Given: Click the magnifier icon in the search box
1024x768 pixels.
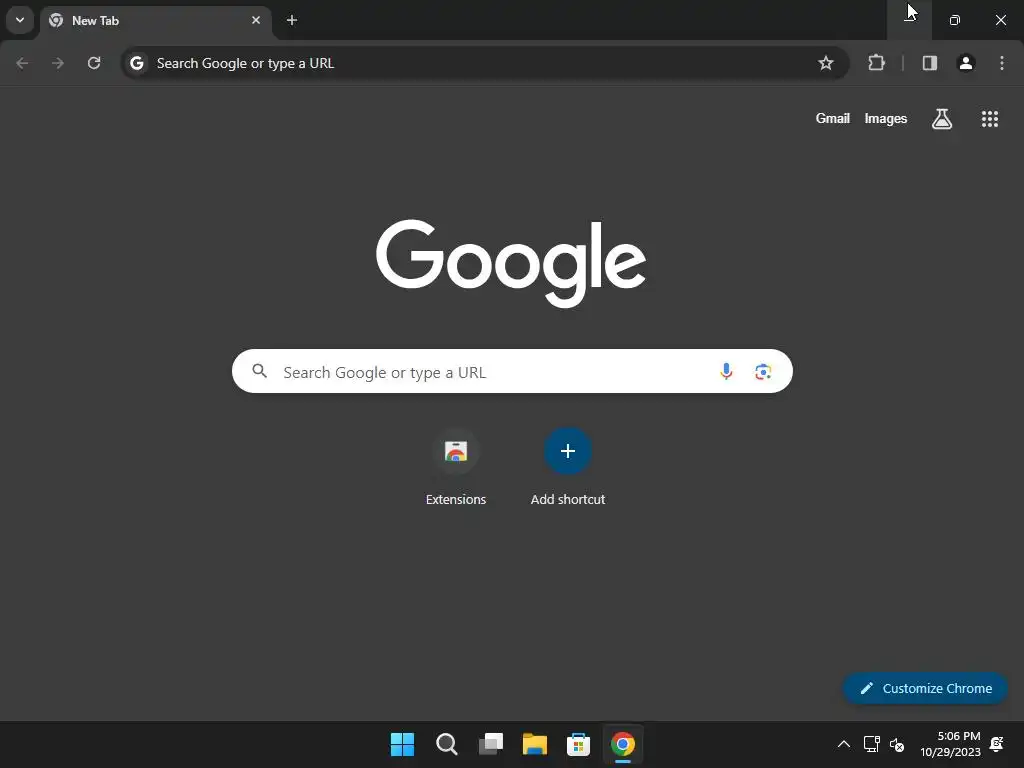Looking at the screenshot, I should click(260, 371).
